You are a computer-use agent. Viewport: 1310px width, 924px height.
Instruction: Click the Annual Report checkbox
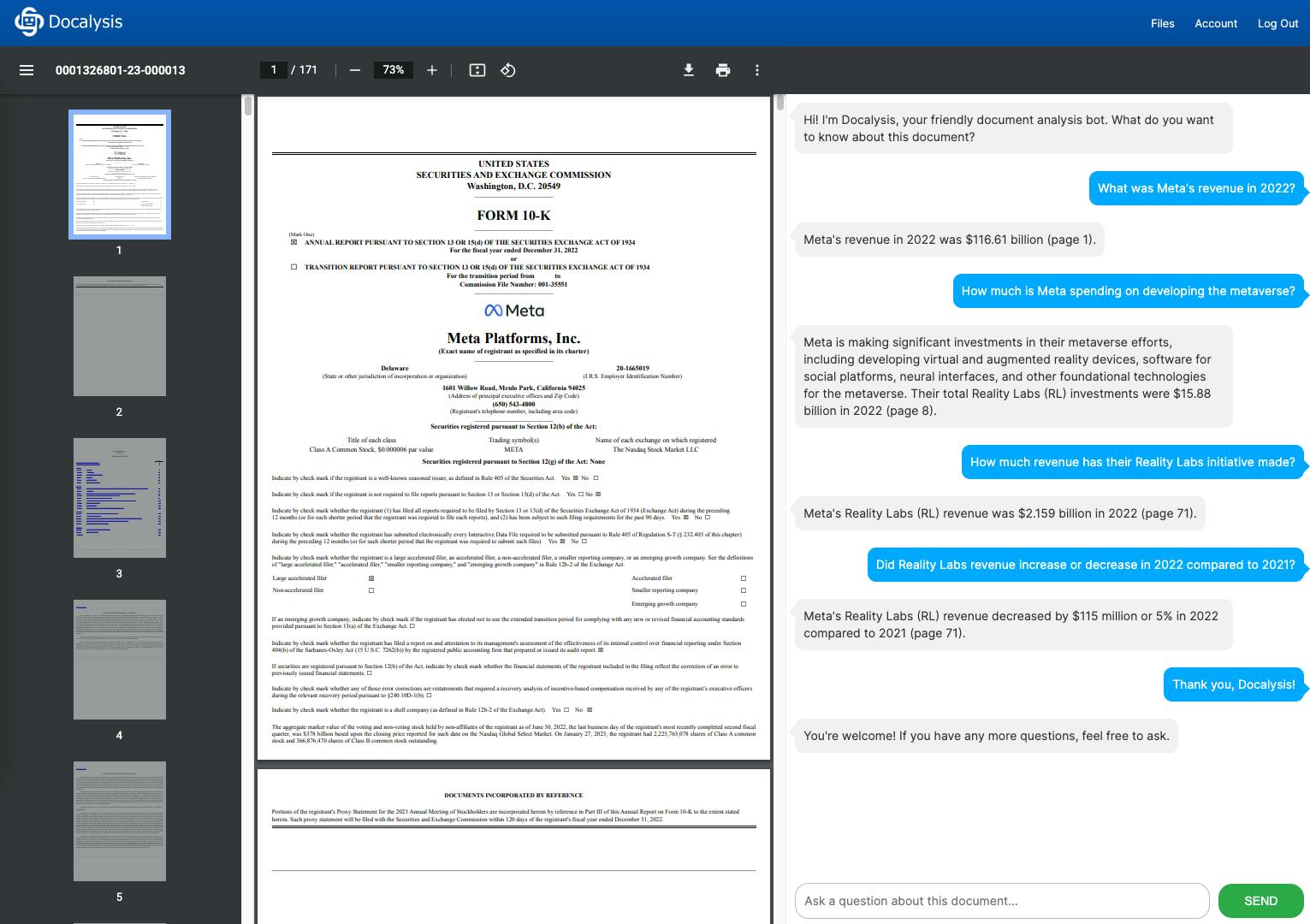293,242
